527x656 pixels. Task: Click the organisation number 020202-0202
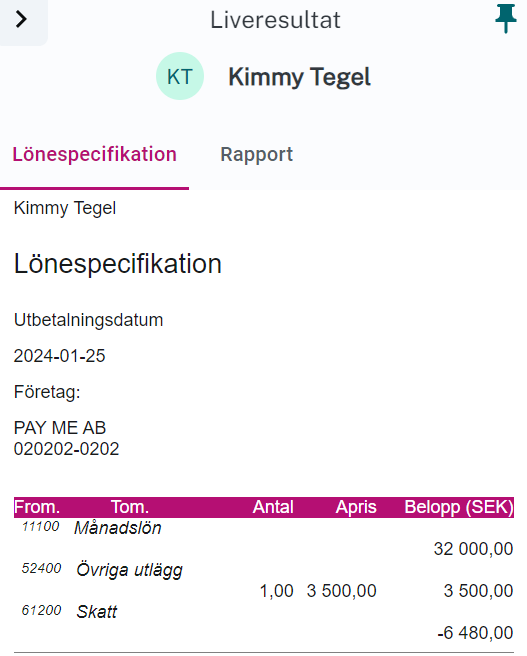tap(67, 449)
